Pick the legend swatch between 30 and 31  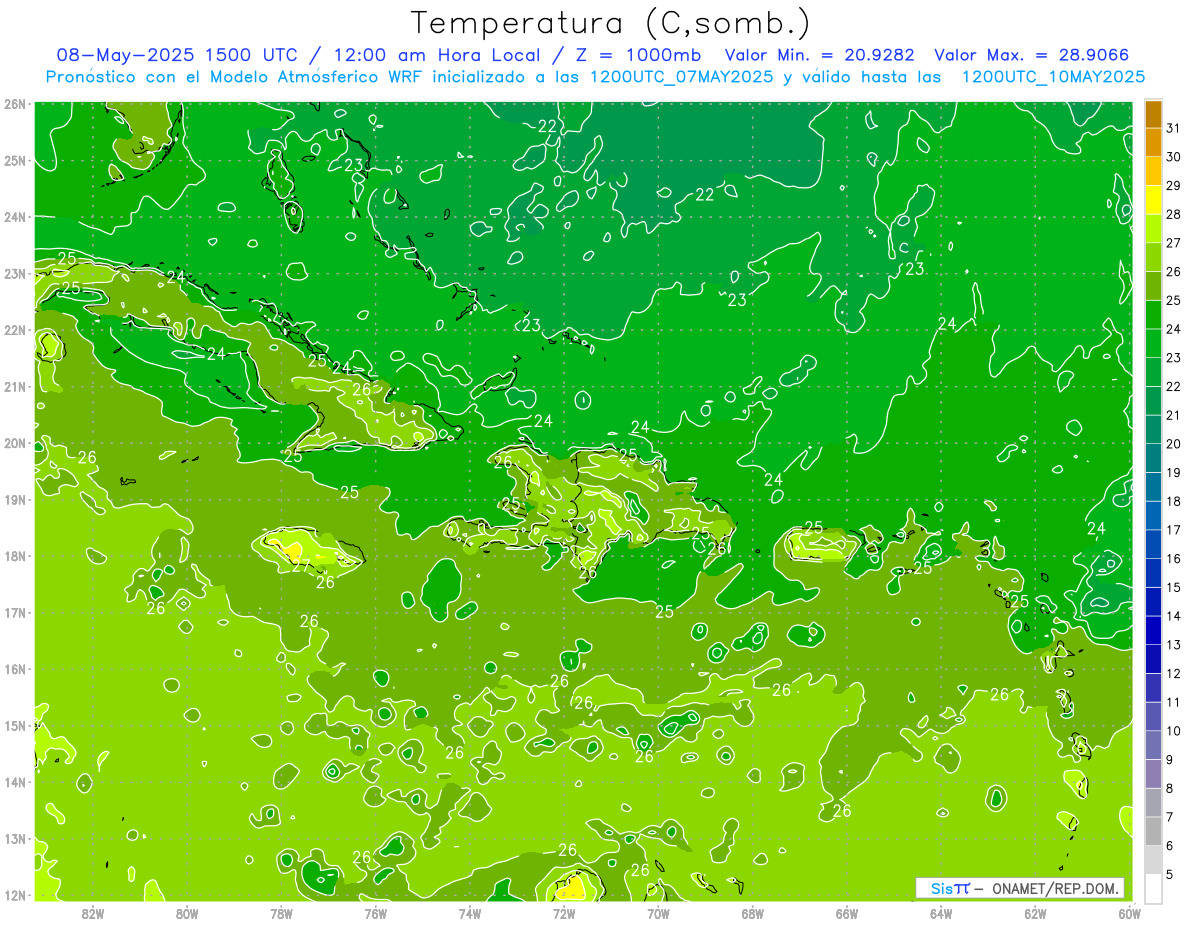(x=1153, y=143)
